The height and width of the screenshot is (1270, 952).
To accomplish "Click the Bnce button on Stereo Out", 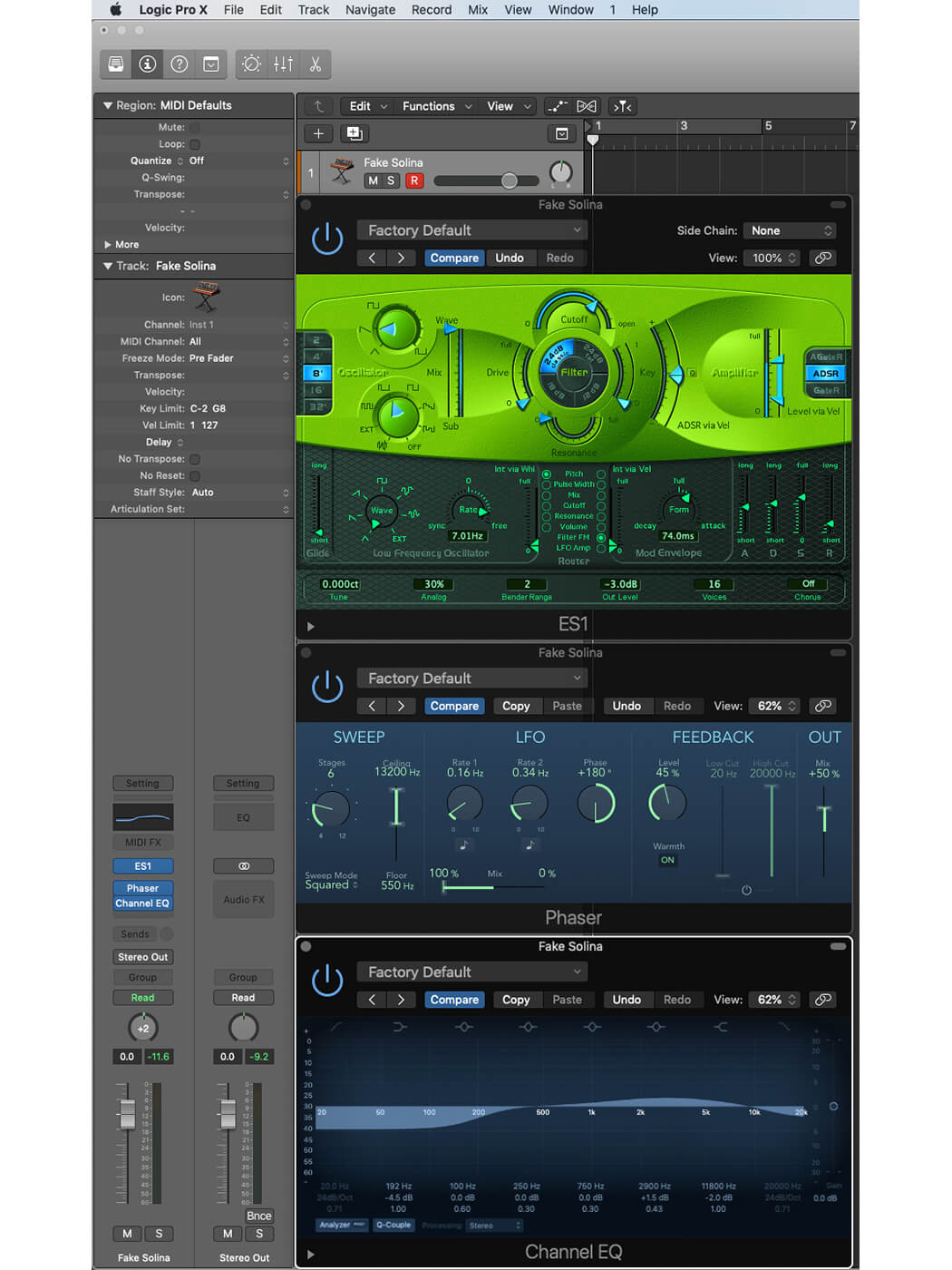I will [x=258, y=1216].
